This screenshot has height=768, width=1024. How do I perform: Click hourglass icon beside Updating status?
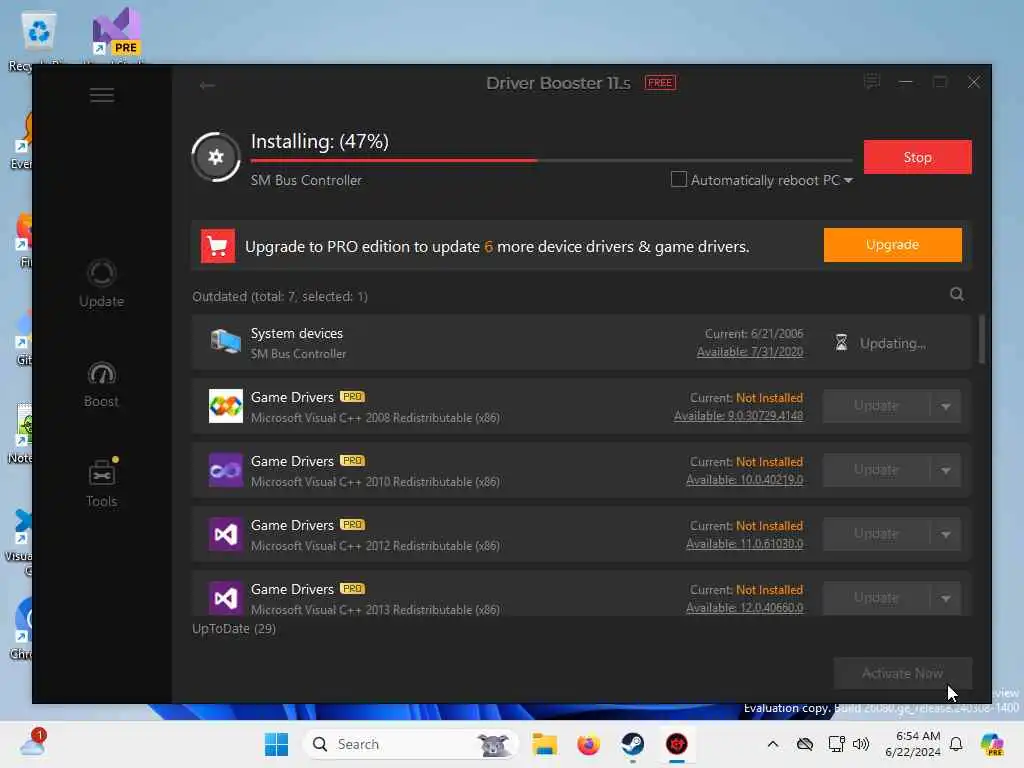(841, 342)
